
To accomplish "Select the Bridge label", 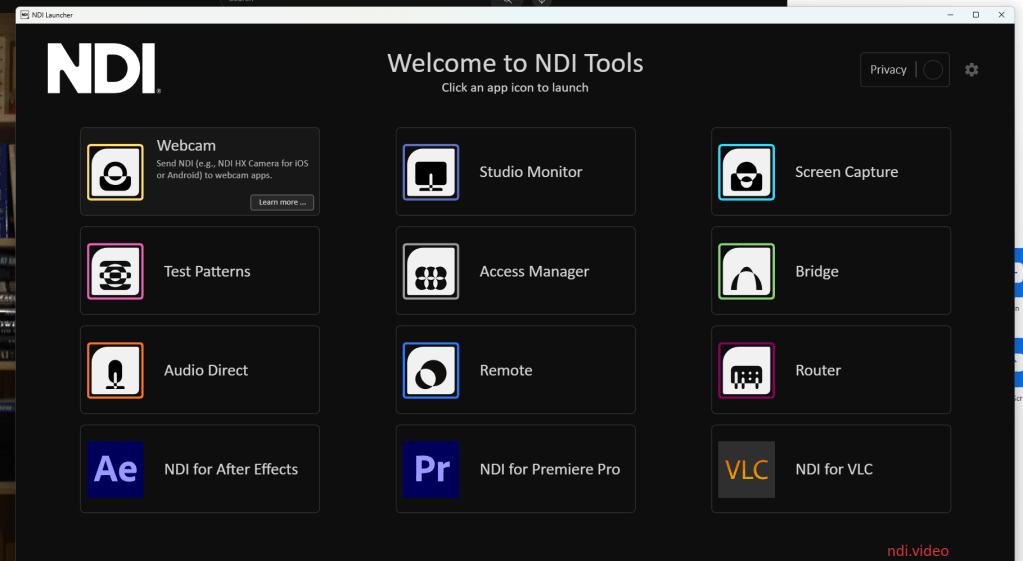I will (817, 271).
